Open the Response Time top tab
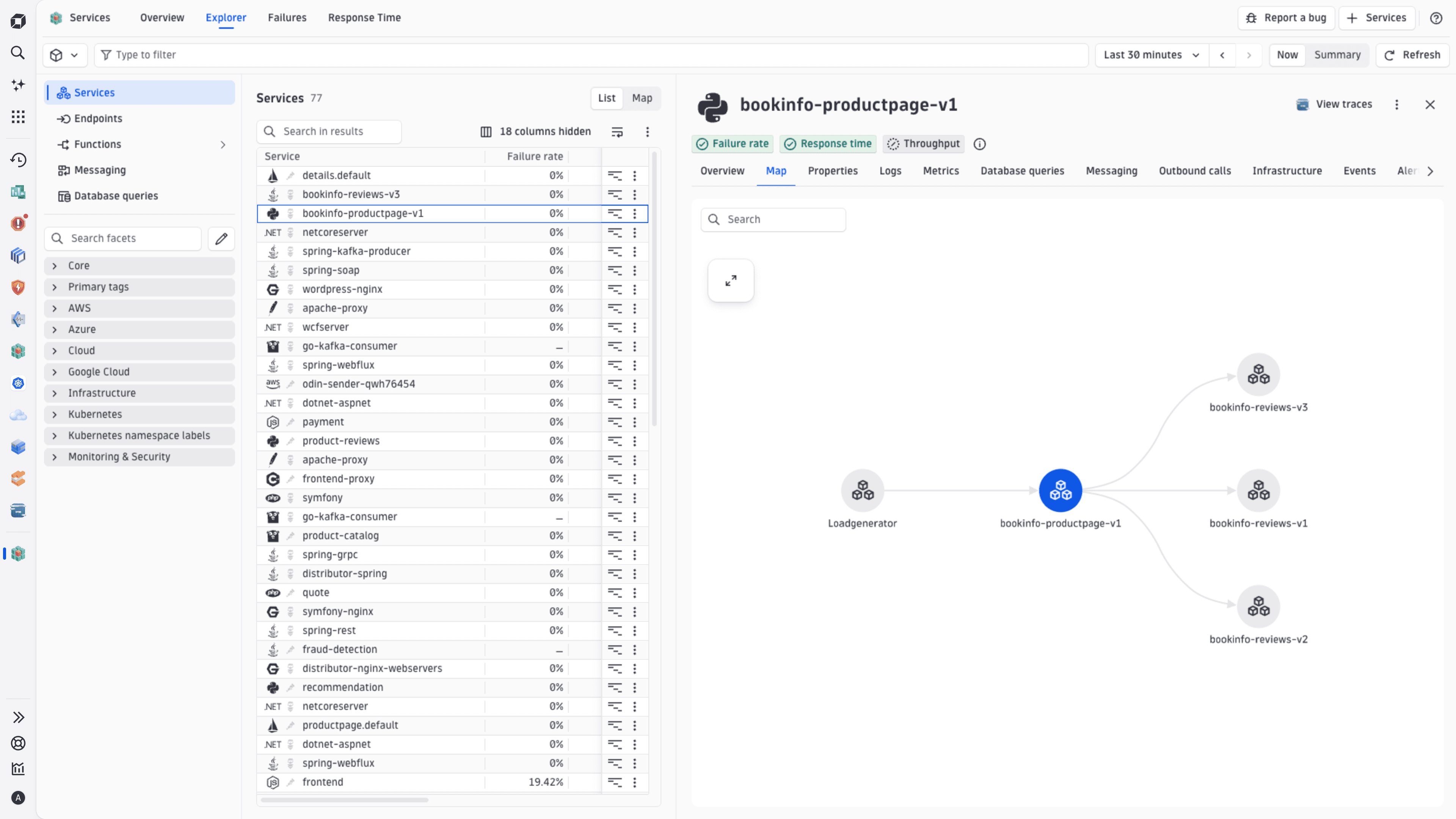This screenshot has height=819, width=1456. 364,17
